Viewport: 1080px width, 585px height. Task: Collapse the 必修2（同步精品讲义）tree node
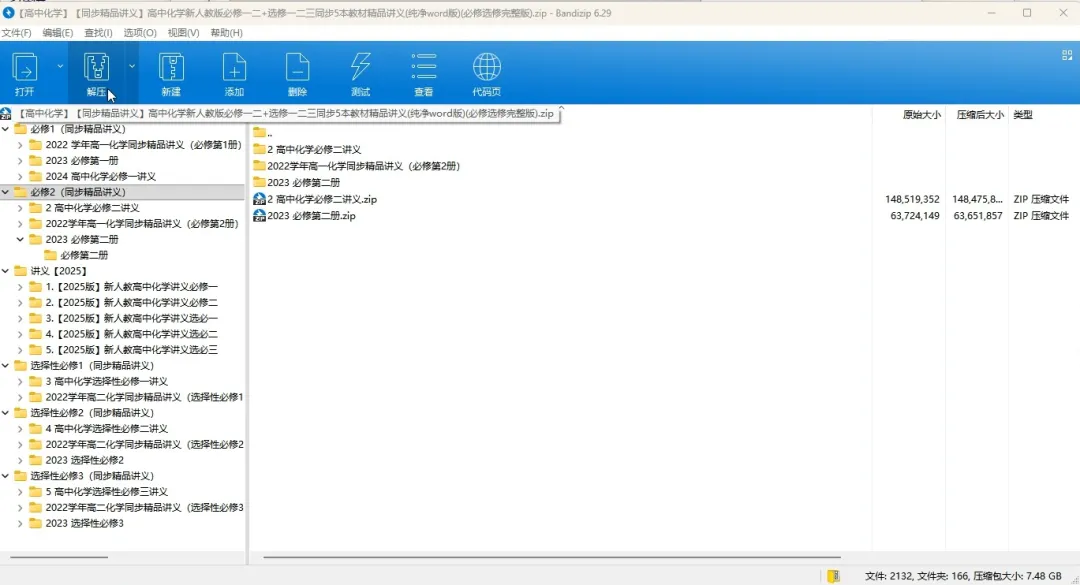coord(6,192)
